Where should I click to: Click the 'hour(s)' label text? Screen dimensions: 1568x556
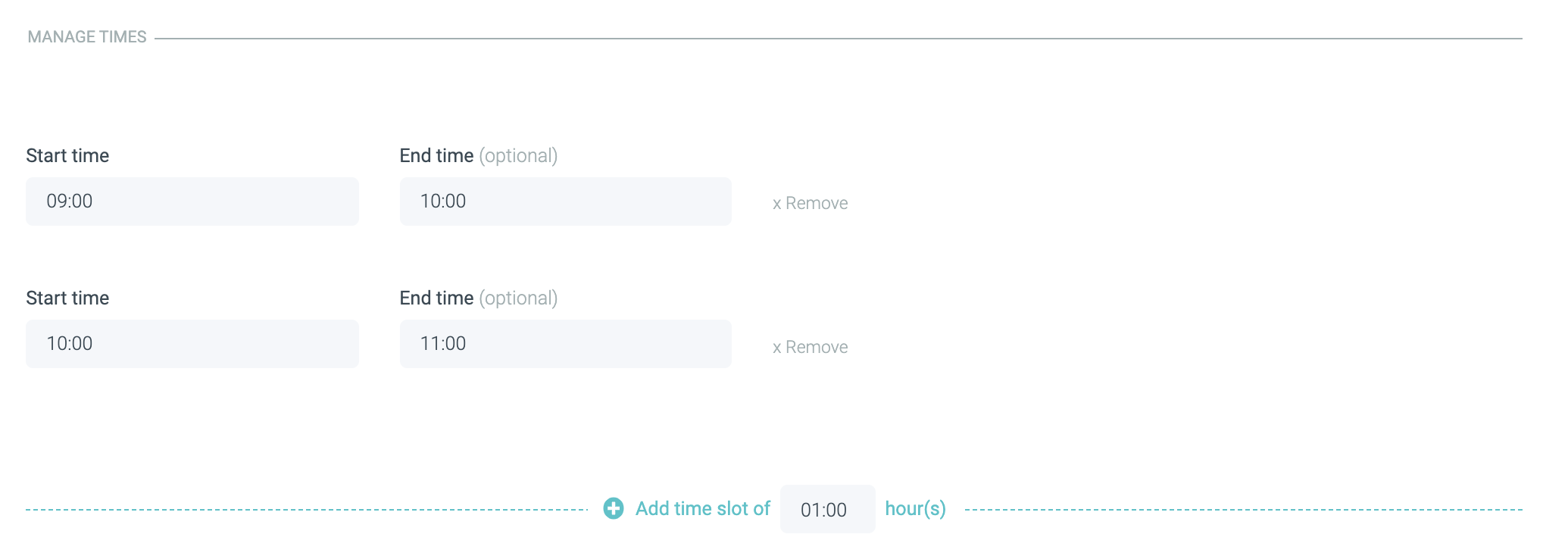tap(915, 508)
